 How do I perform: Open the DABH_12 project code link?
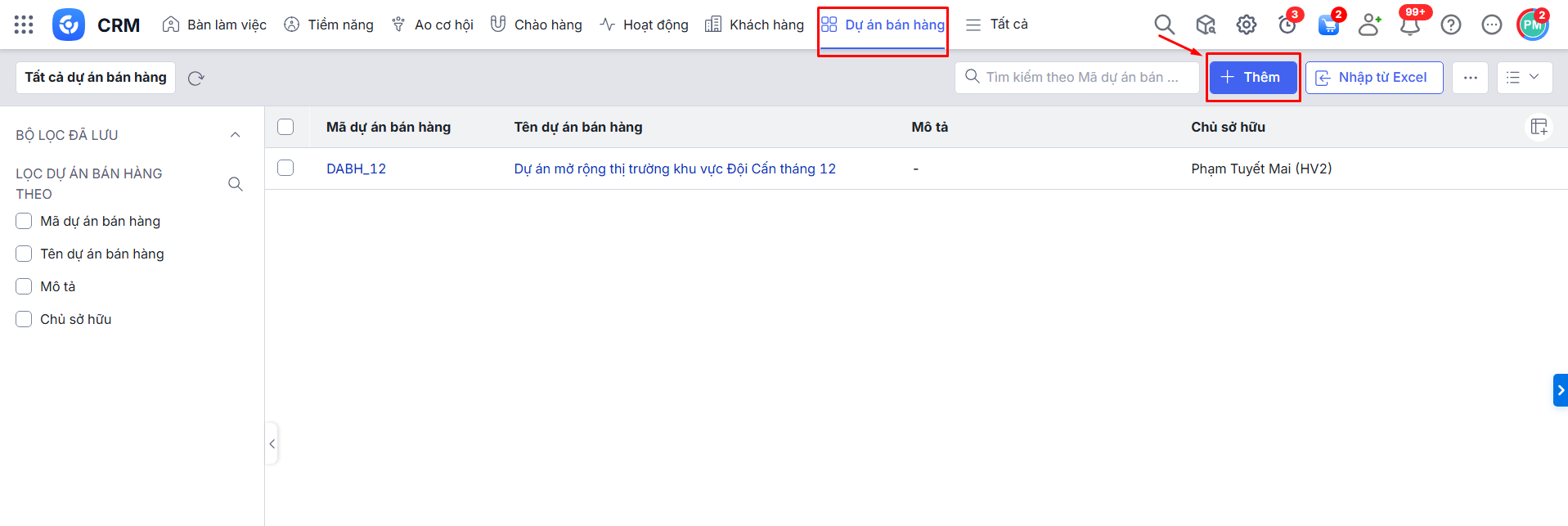click(x=356, y=169)
